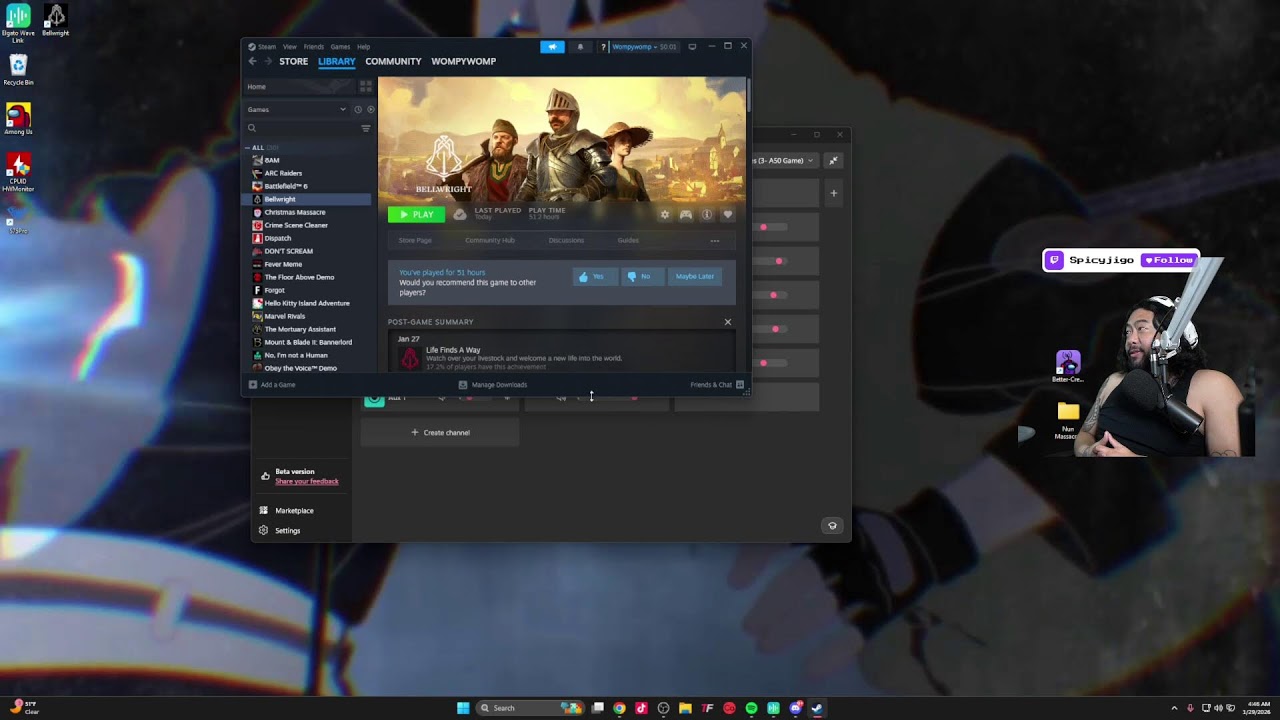
Task: Open Elgato Wave Link desktop shortcut
Action: pos(18,22)
